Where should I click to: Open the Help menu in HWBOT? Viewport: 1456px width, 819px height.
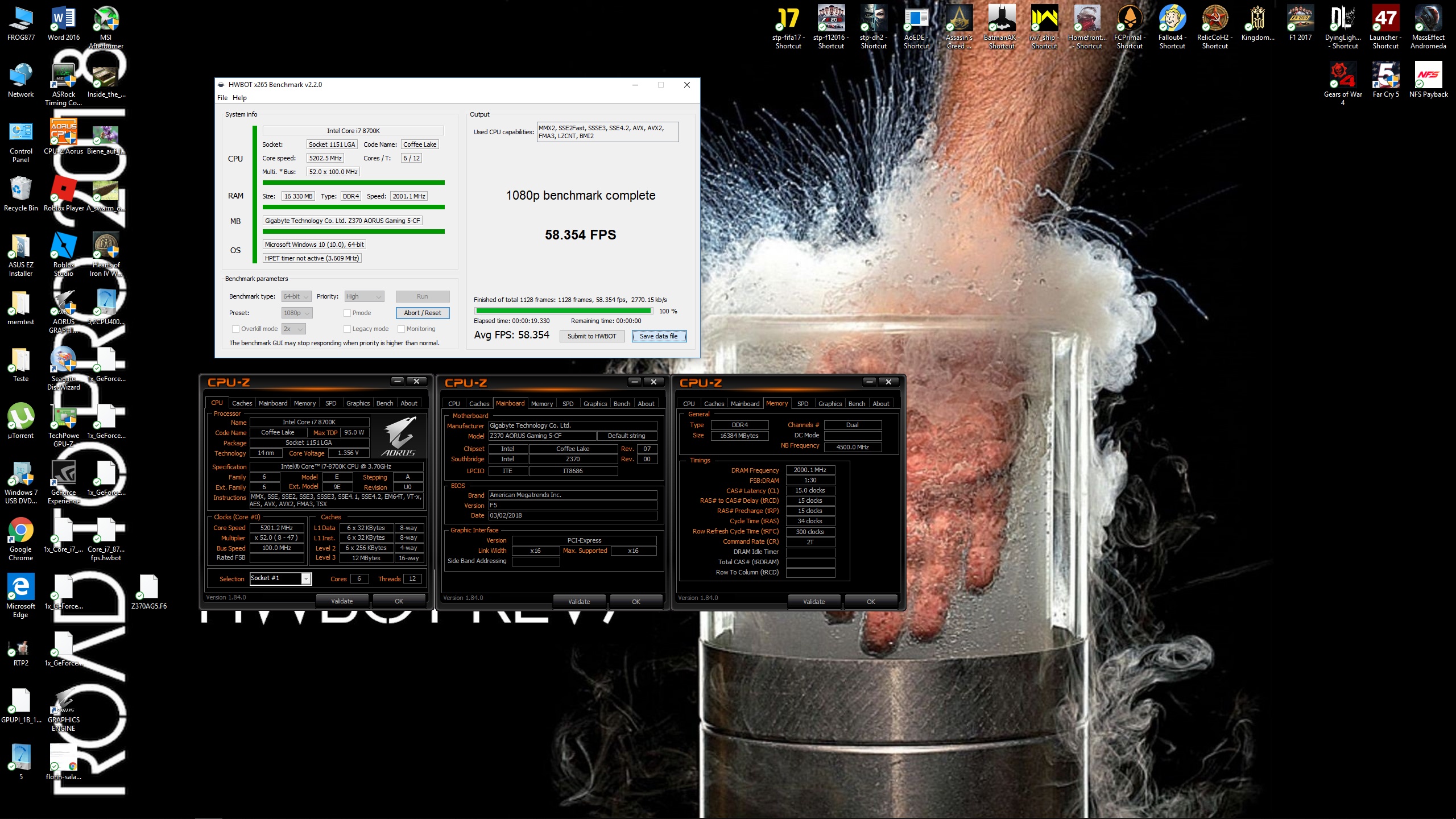pyautogui.click(x=239, y=98)
